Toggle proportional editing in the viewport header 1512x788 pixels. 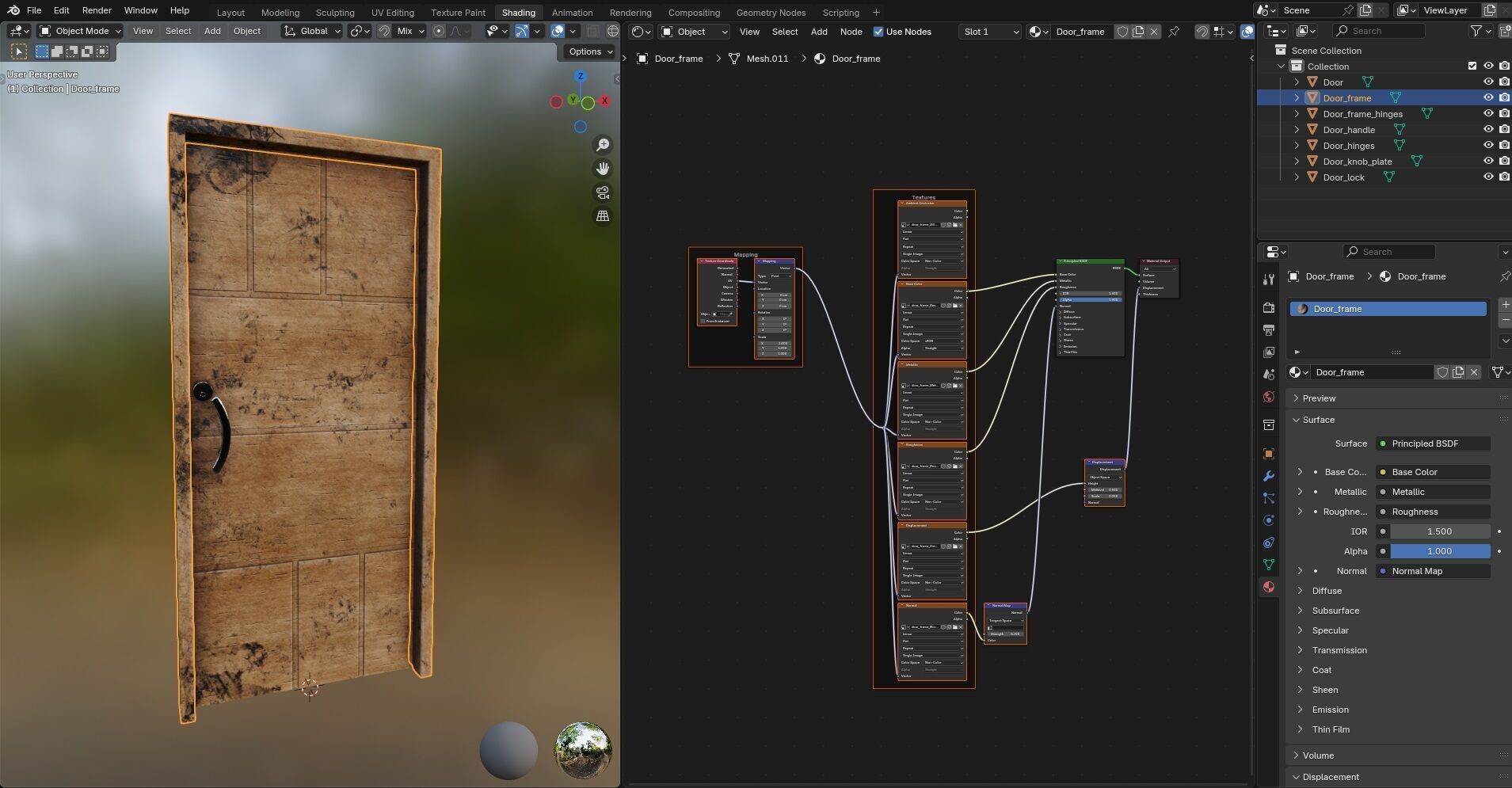coord(439,31)
